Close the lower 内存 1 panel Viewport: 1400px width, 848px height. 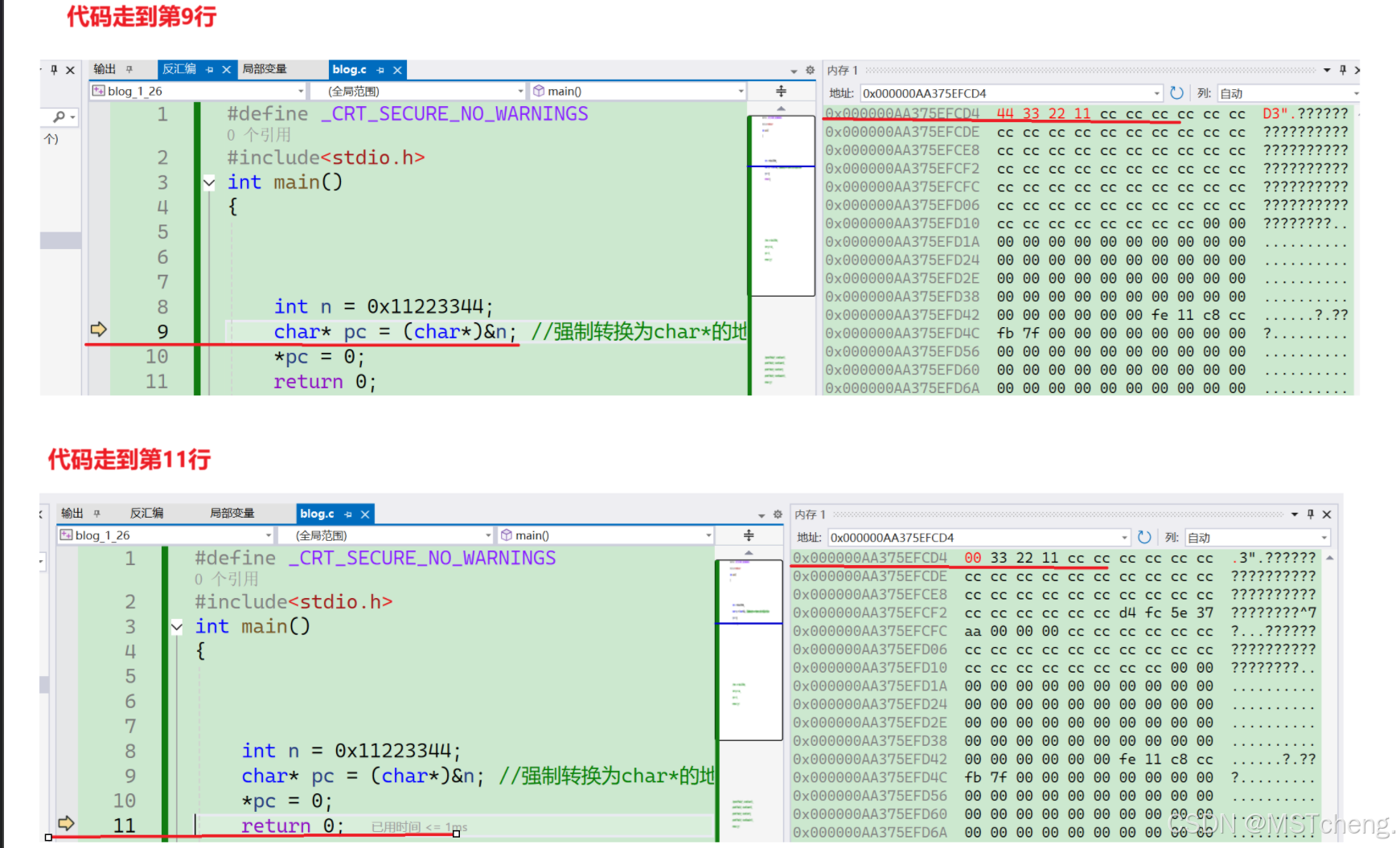click(x=1327, y=514)
